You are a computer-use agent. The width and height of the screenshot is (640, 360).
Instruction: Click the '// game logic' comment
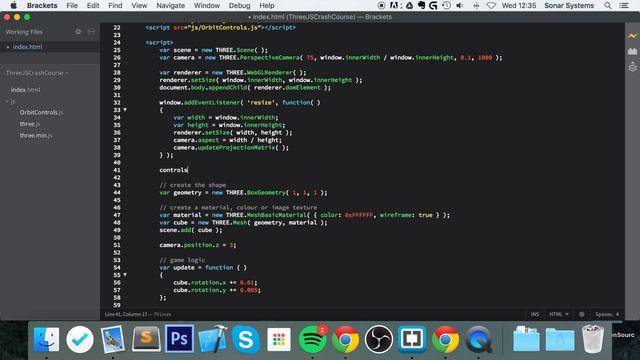tap(182, 260)
